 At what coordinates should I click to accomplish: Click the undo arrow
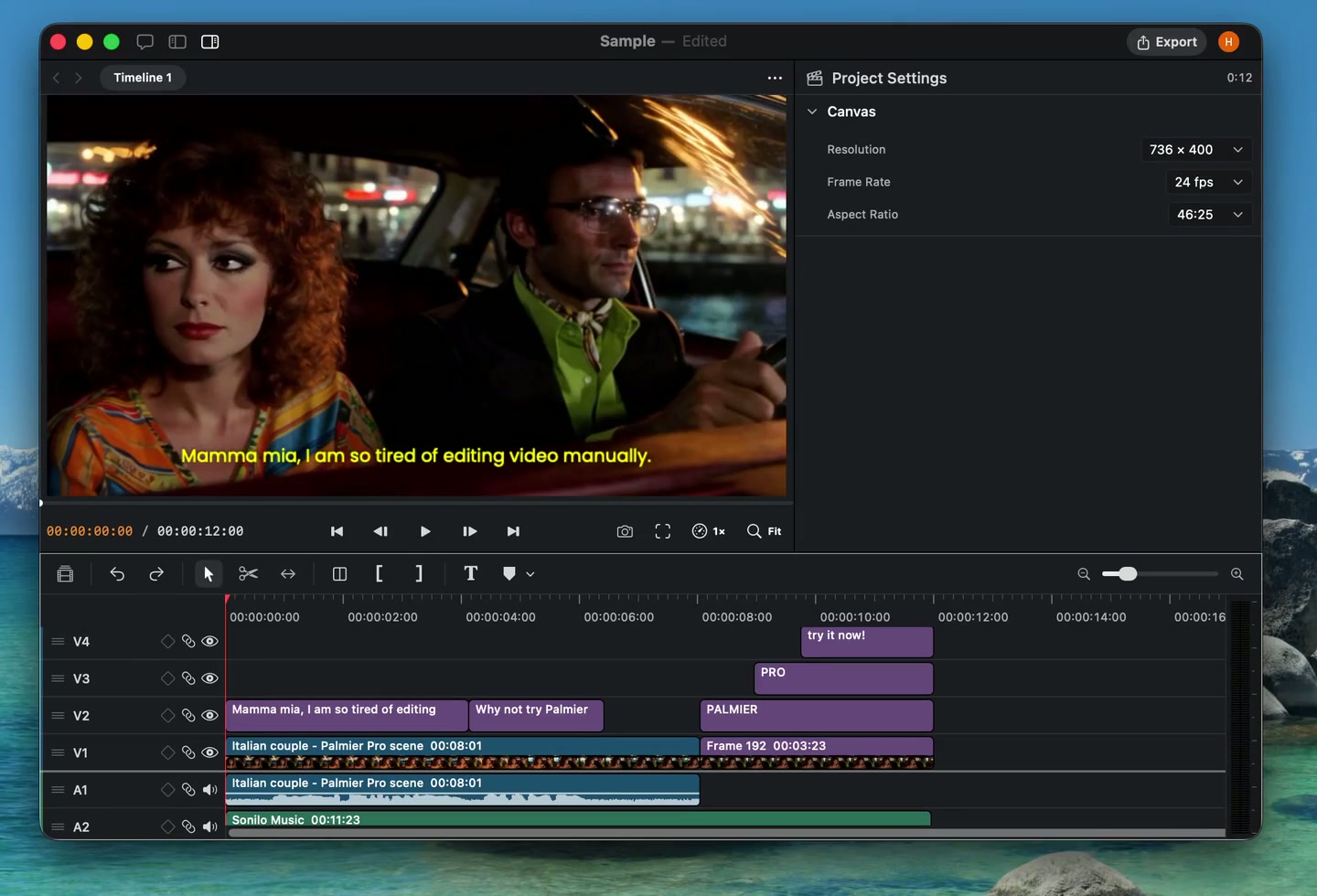(117, 573)
